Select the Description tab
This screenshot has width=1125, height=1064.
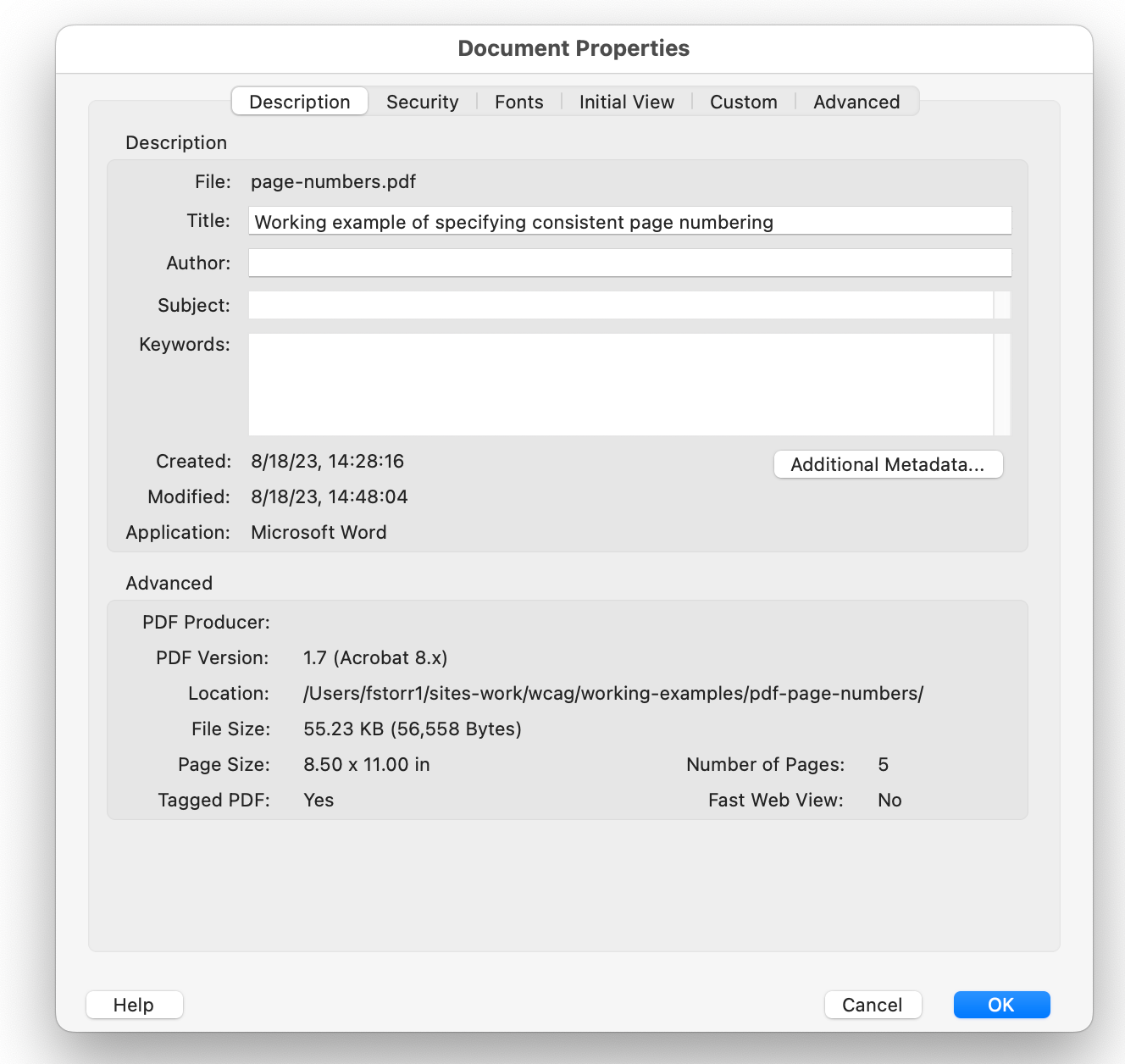click(x=299, y=101)
